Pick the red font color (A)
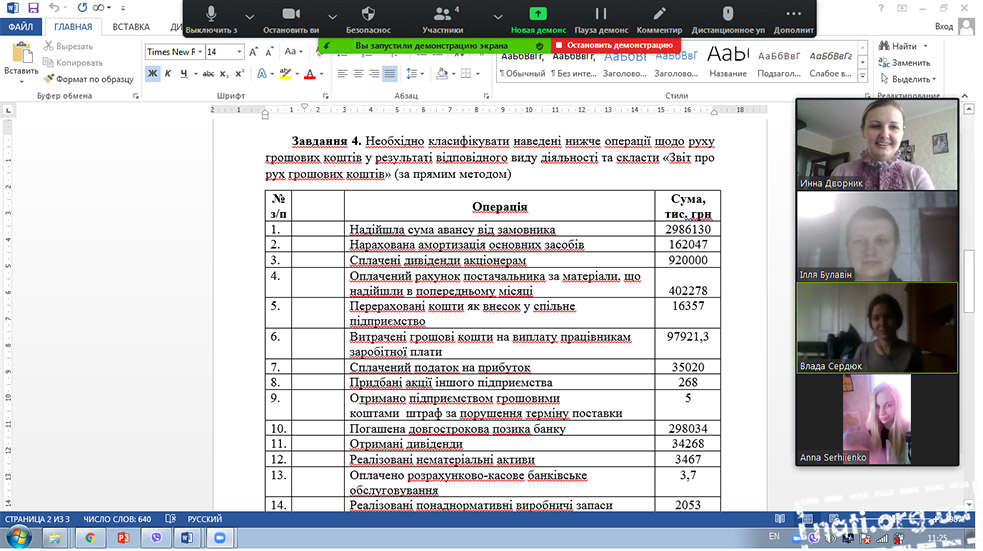The image size is (983, 551). pos(310,74)
